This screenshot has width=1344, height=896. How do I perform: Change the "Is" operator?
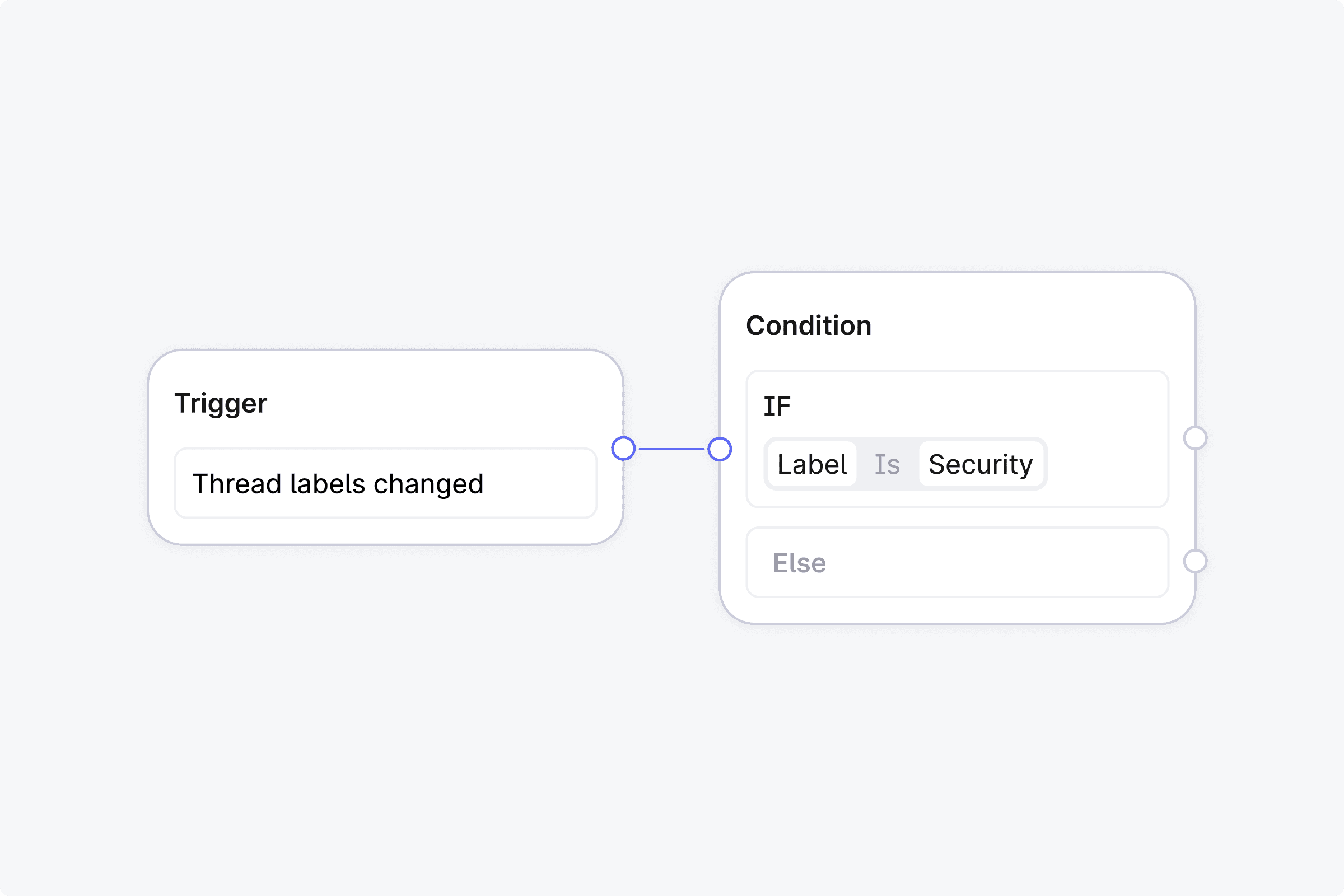[x=887, y=464]
